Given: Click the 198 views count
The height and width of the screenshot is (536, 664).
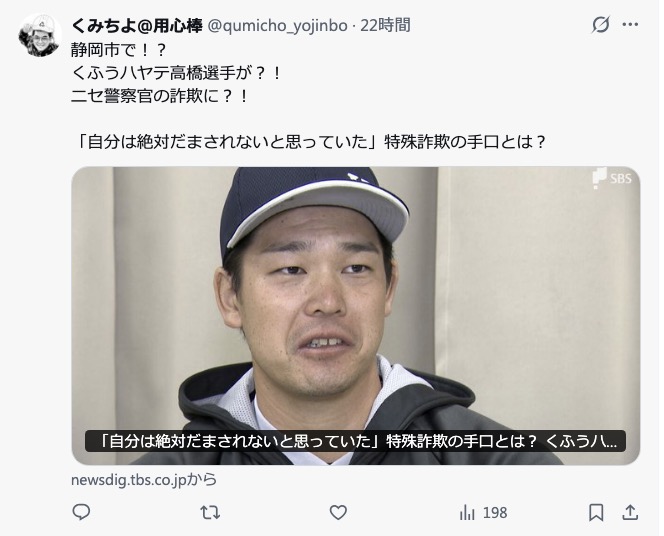Looking at the screenshot, I should pos(495,513).
